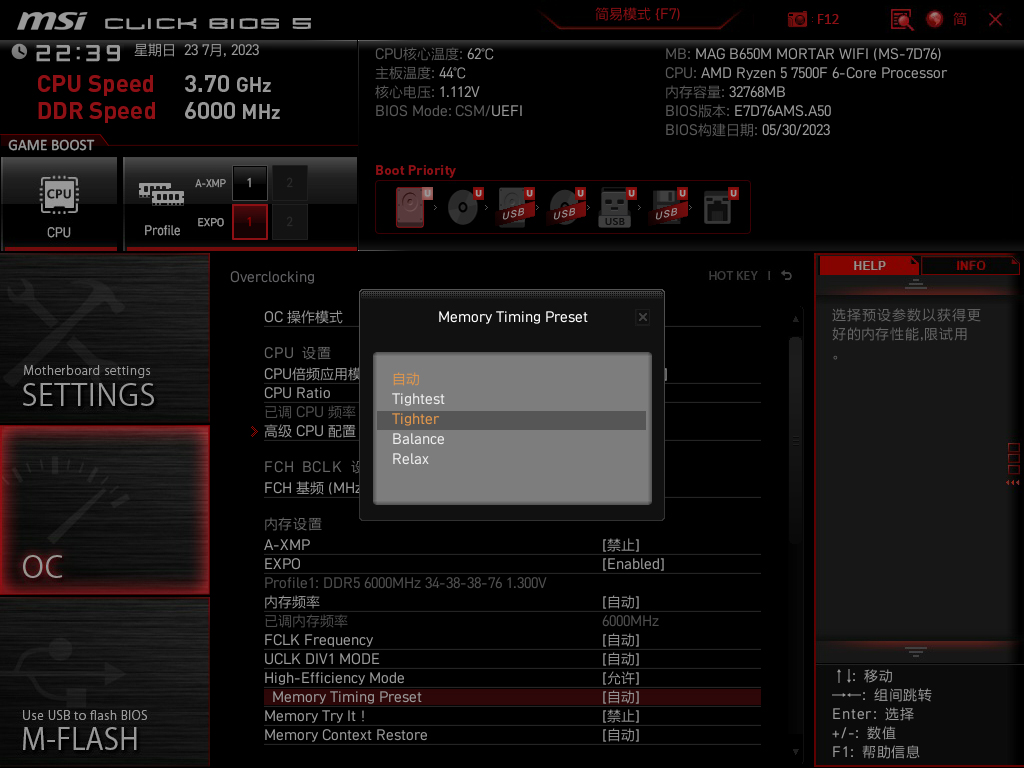Switch to the INFO tab
Image resolution: width=1024 pixels, height=768 pixels.
970,266
